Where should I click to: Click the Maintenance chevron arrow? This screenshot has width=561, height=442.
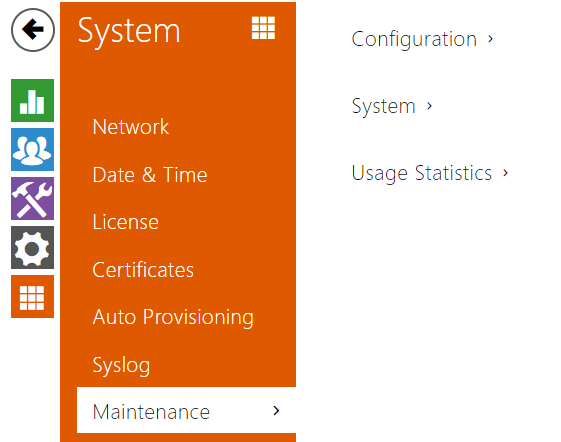[x=276, y=411]
